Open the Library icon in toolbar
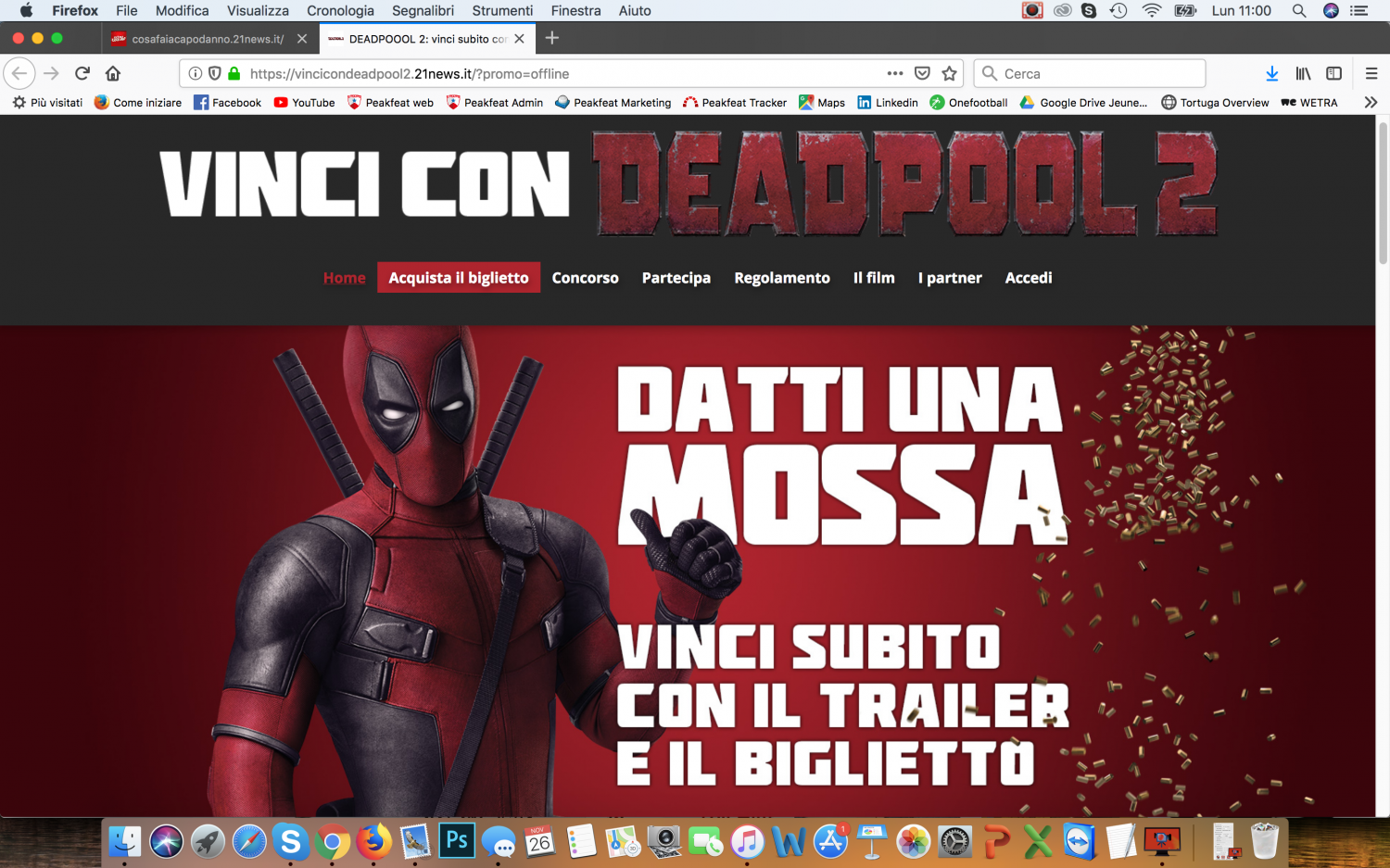Image resolution: width=1390 pixels, height=868 pixels. (1303, 73)
